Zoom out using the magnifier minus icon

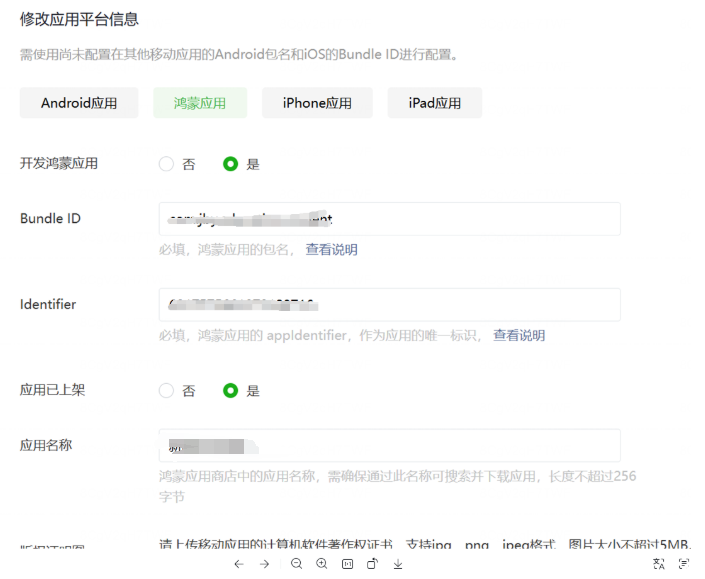pyautogui.click(x=297, y=564)
